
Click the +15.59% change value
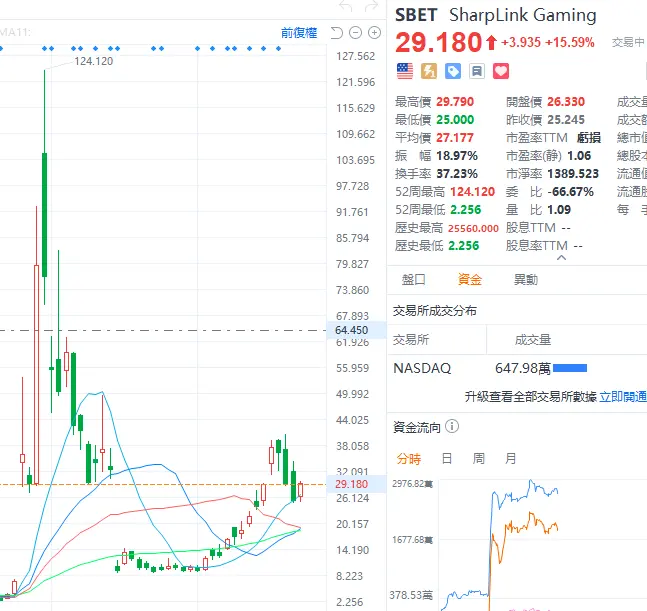pyautogui.click(x=569, y=42)
